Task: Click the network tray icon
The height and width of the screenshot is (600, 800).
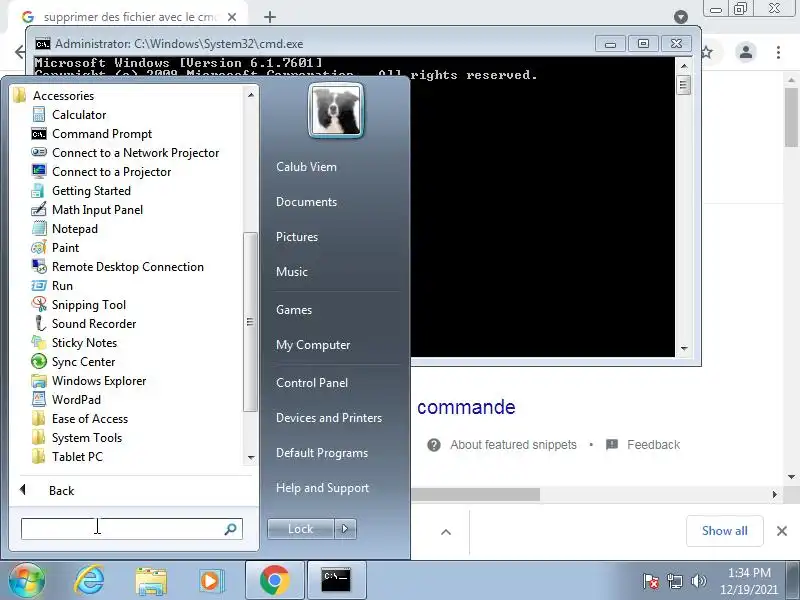Action: [x=674, y=581]
